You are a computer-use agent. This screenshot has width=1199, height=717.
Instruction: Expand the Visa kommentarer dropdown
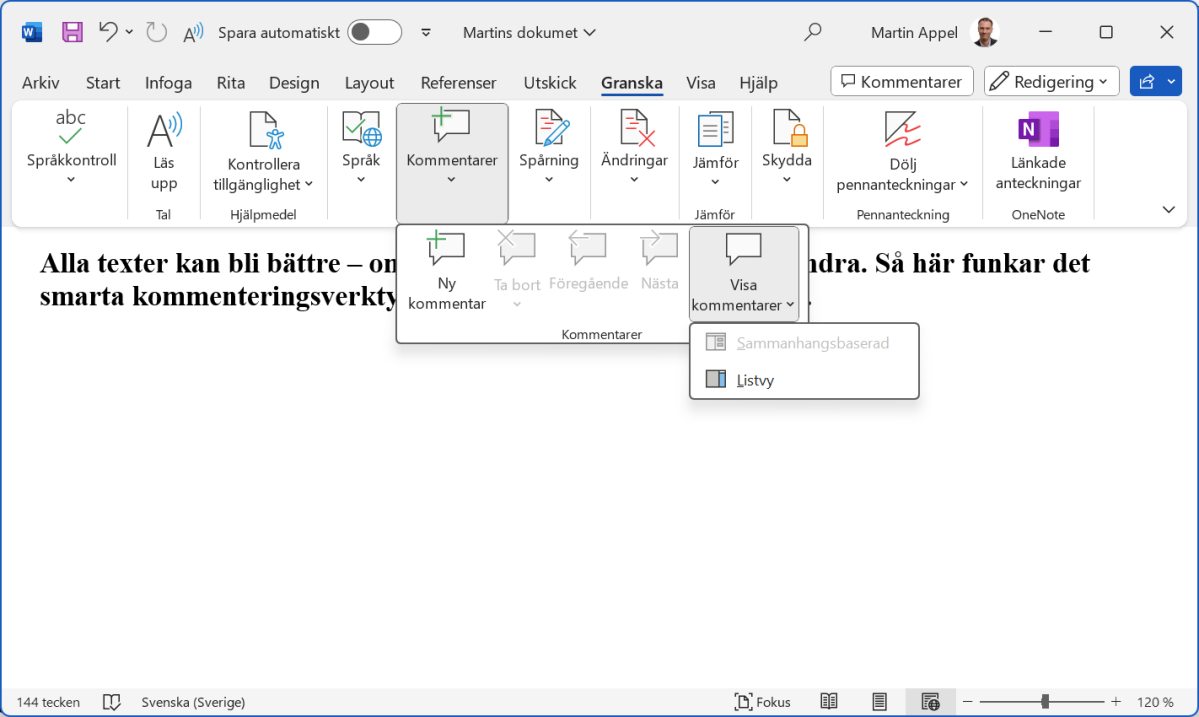743,305
